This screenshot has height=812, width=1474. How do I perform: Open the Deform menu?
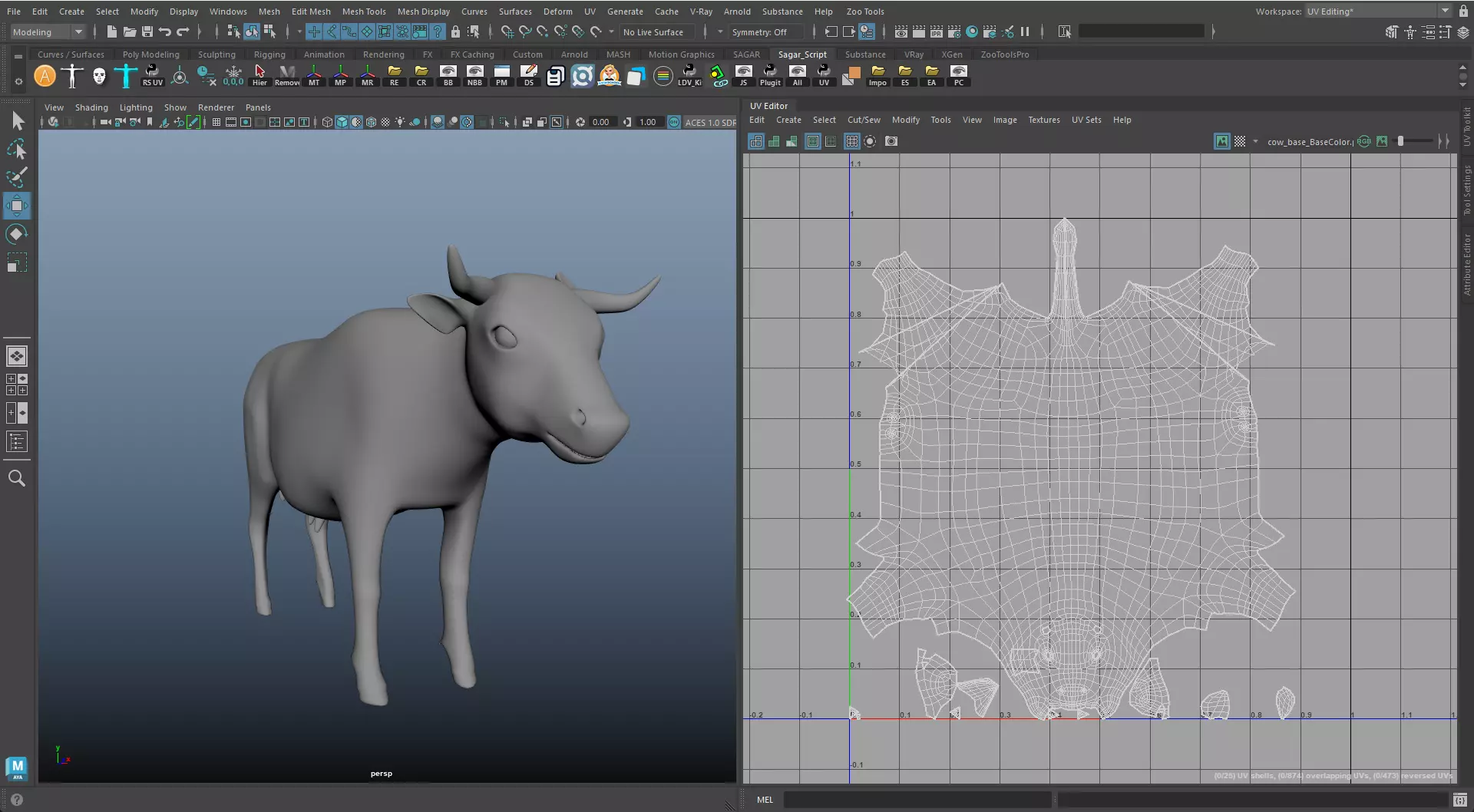(x=557, y=12)
